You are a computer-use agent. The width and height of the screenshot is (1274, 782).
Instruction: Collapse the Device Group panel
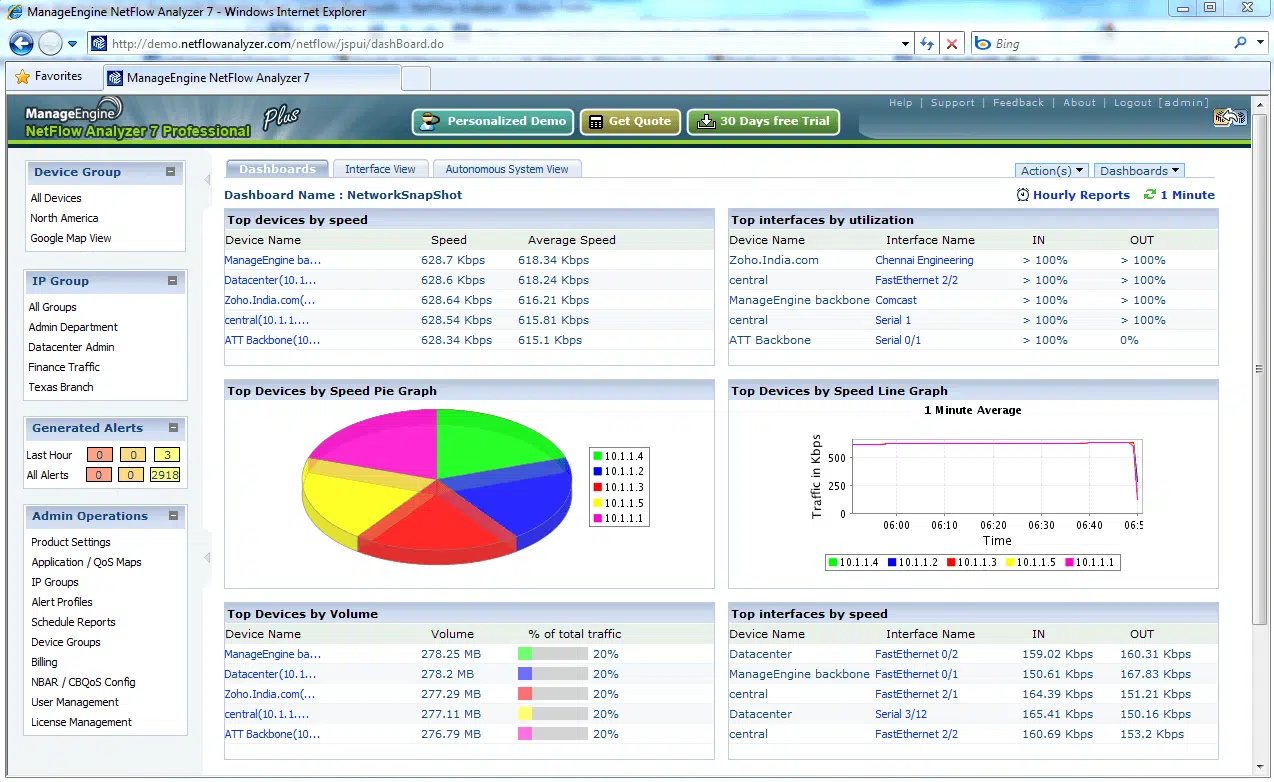tap(171, 172)
